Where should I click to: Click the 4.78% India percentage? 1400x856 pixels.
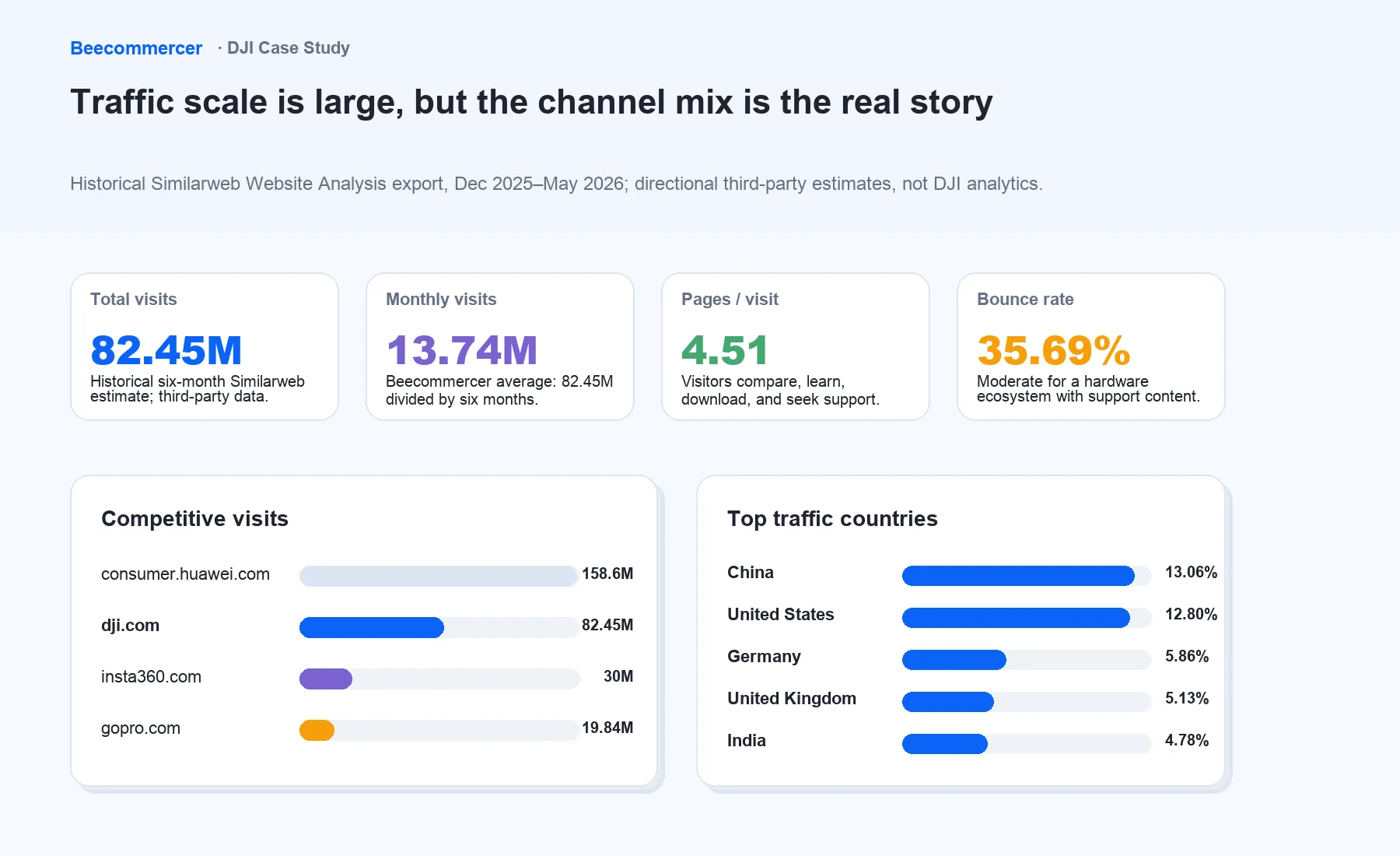[x=1187, y=740]
